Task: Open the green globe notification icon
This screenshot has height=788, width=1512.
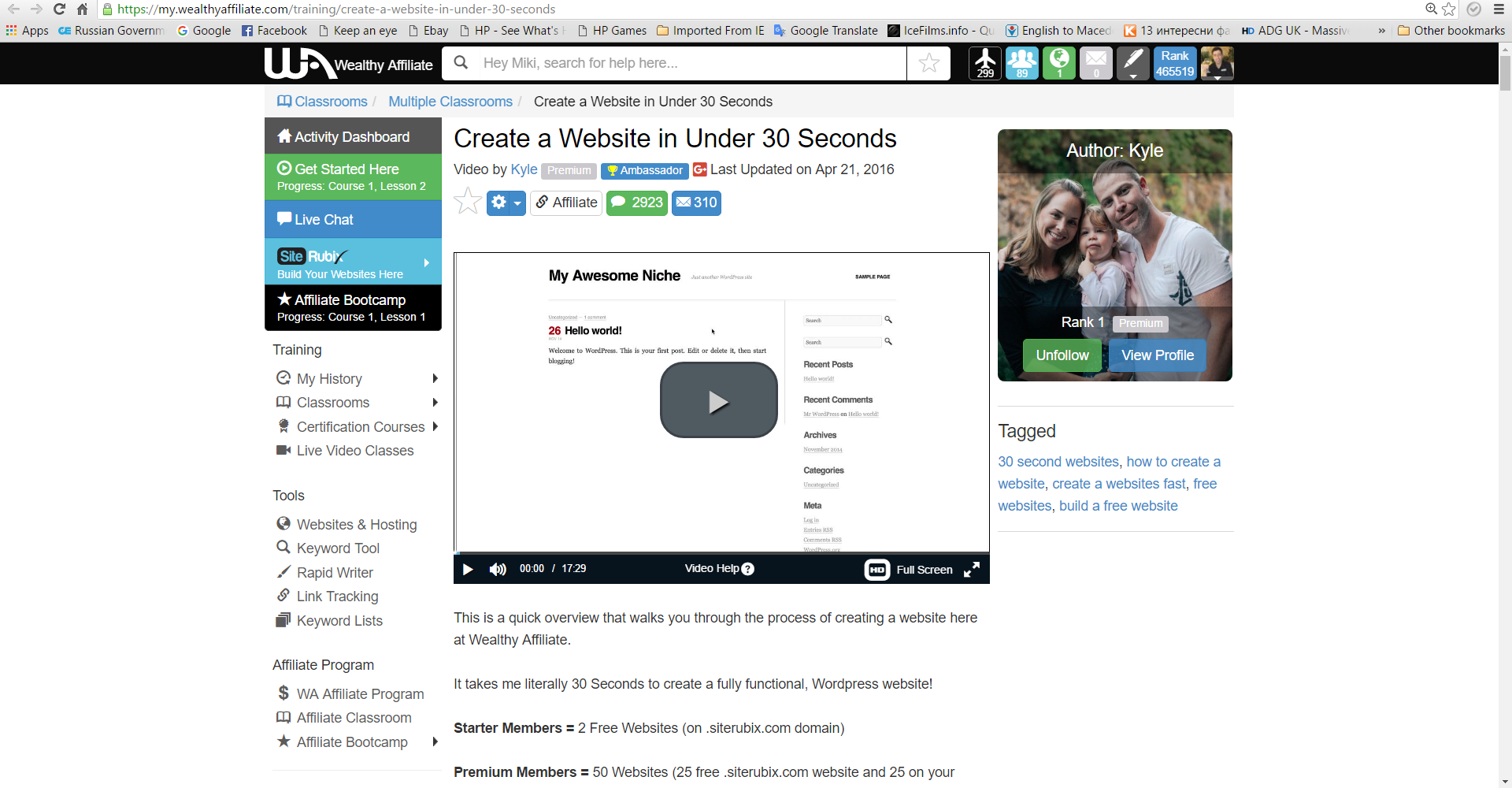Action: point(1059,63)
